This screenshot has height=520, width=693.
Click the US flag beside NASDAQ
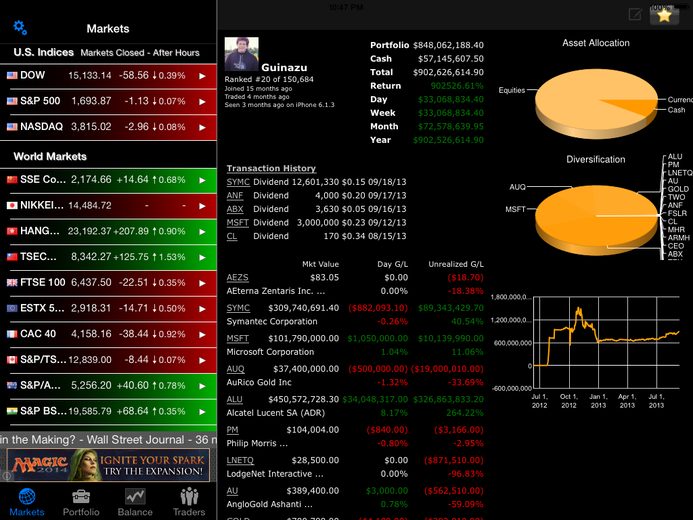(12, 127)
